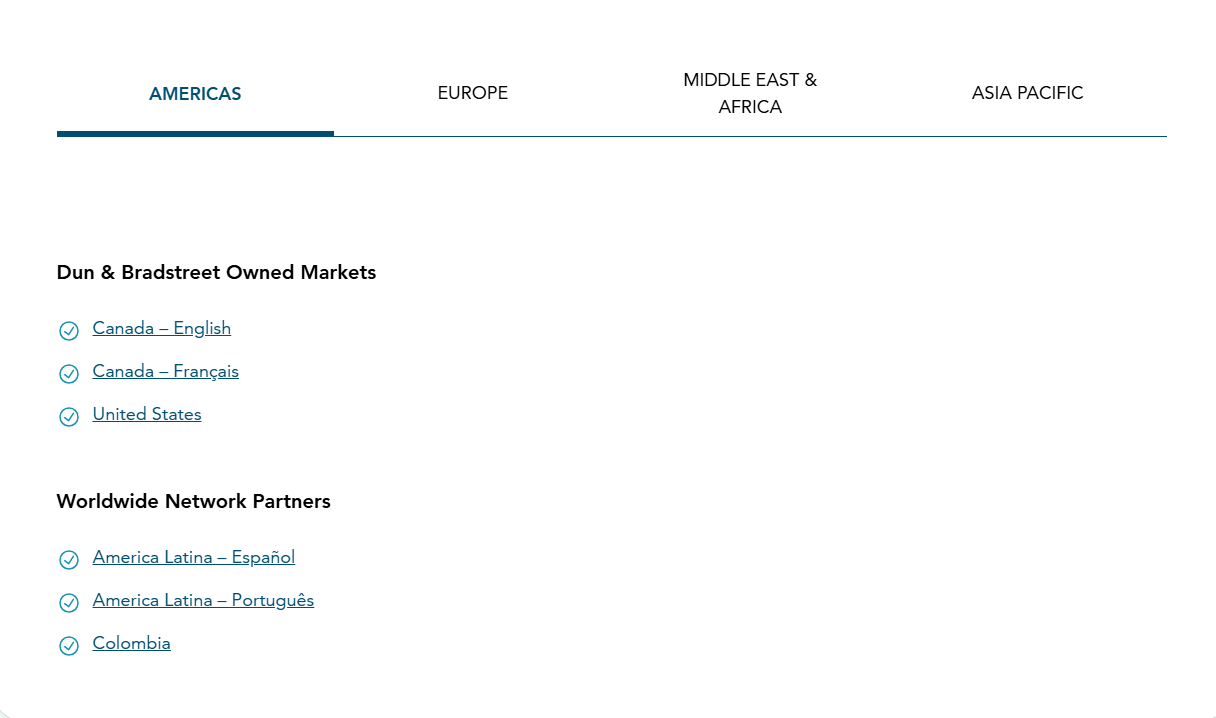Select the ASIA PACIFIC tab

[1027, 92]
